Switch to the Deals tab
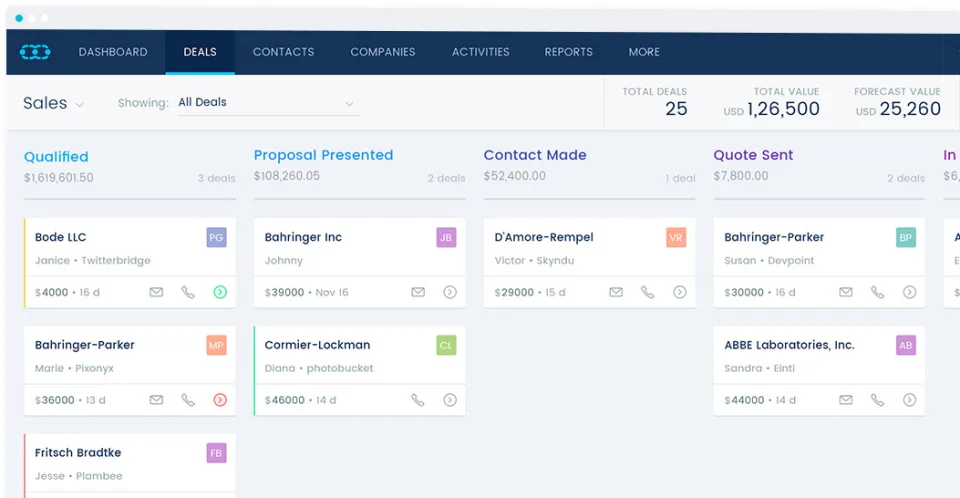Screen dimensions: 960x498 click(200, 52)
